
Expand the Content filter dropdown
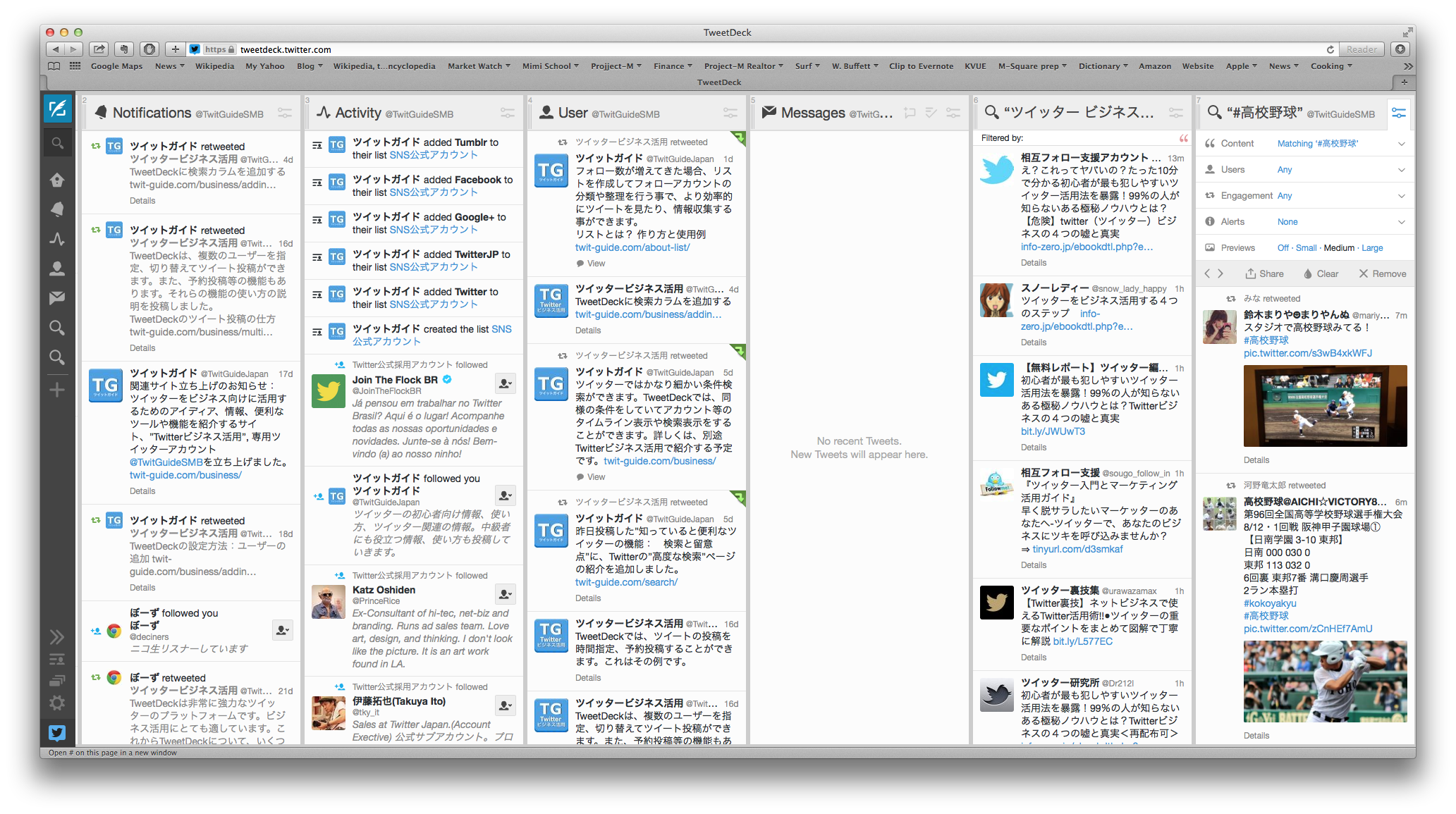pos(1401,144)
